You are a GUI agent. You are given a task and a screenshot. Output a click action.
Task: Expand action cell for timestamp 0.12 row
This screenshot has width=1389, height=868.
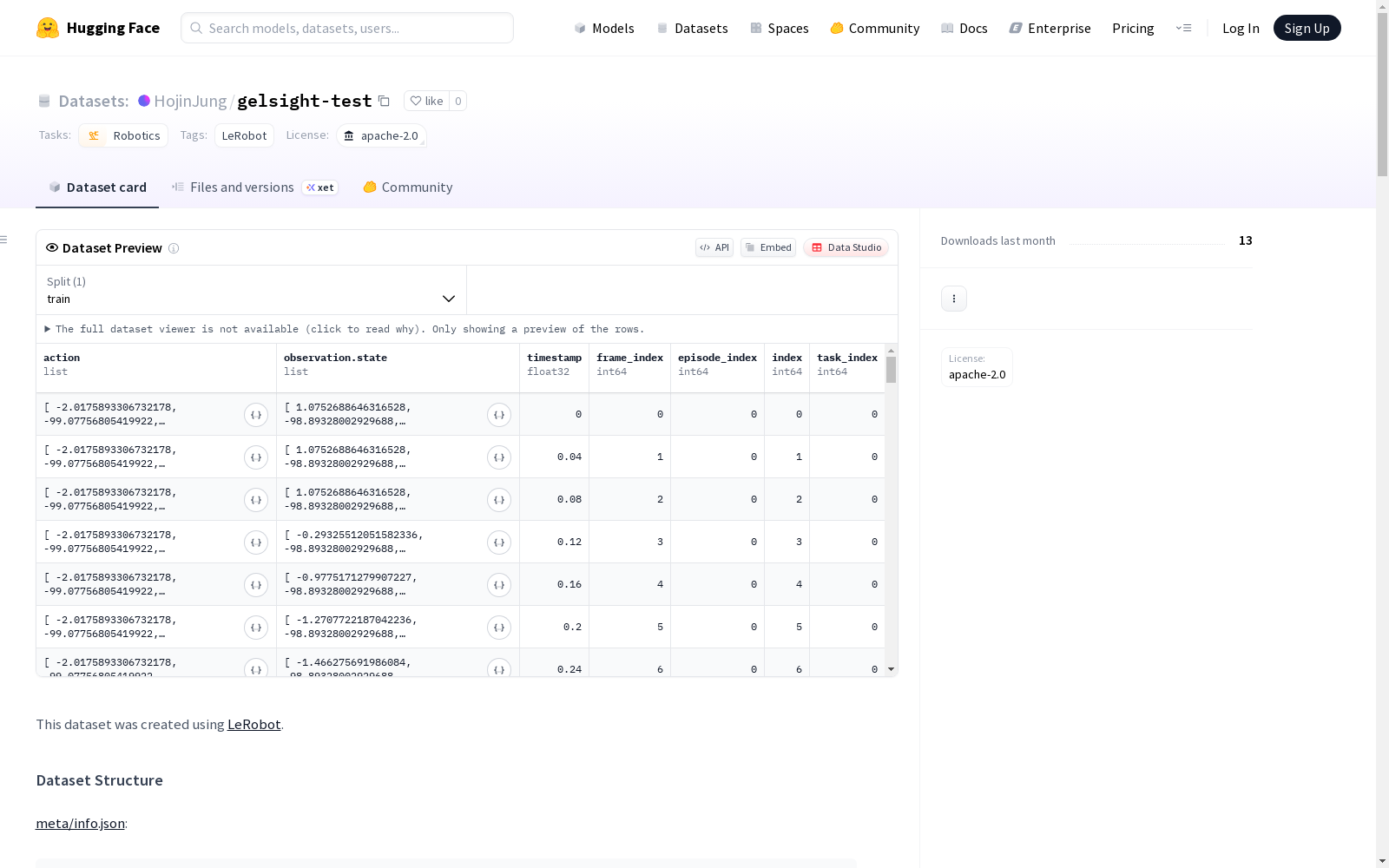click(256, 542)
